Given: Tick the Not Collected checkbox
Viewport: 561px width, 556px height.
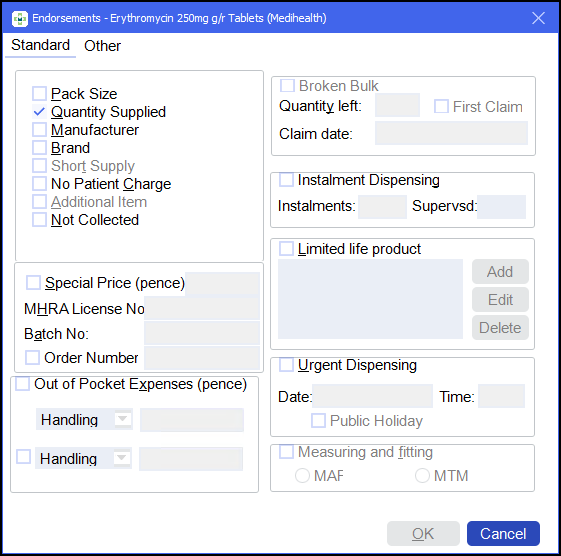Looking at the screenshot, I should click(39, 220).
